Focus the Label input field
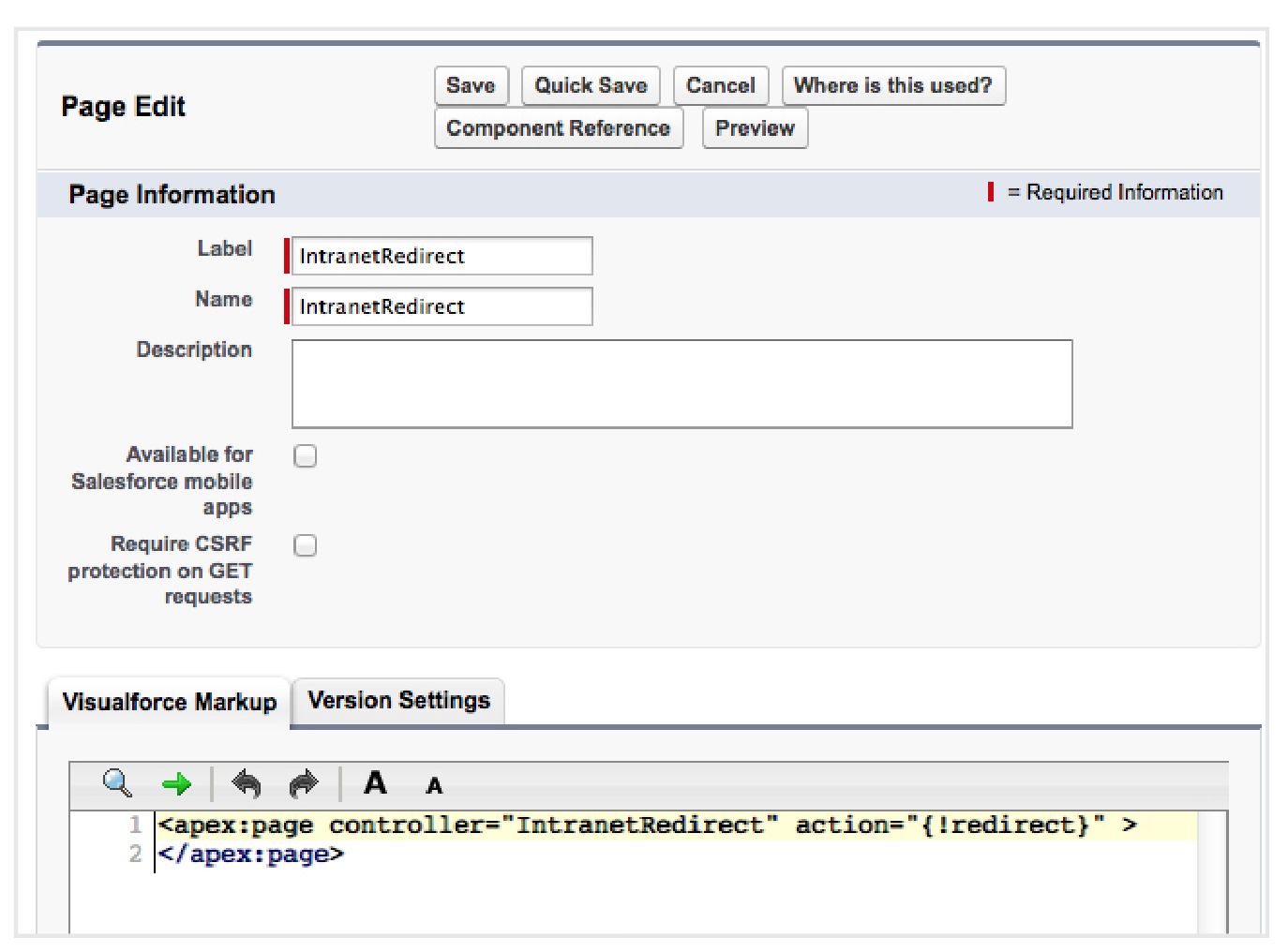The width and height of the screenshot is (1288, 952). (442, 257)
